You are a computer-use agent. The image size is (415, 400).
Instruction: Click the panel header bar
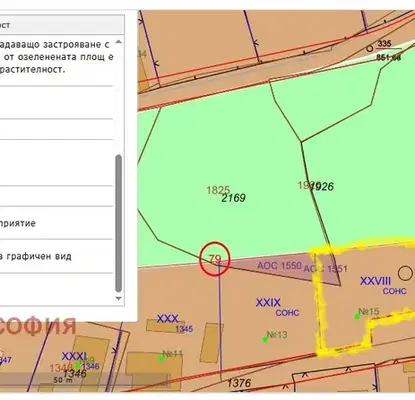[x=62, y=25]
